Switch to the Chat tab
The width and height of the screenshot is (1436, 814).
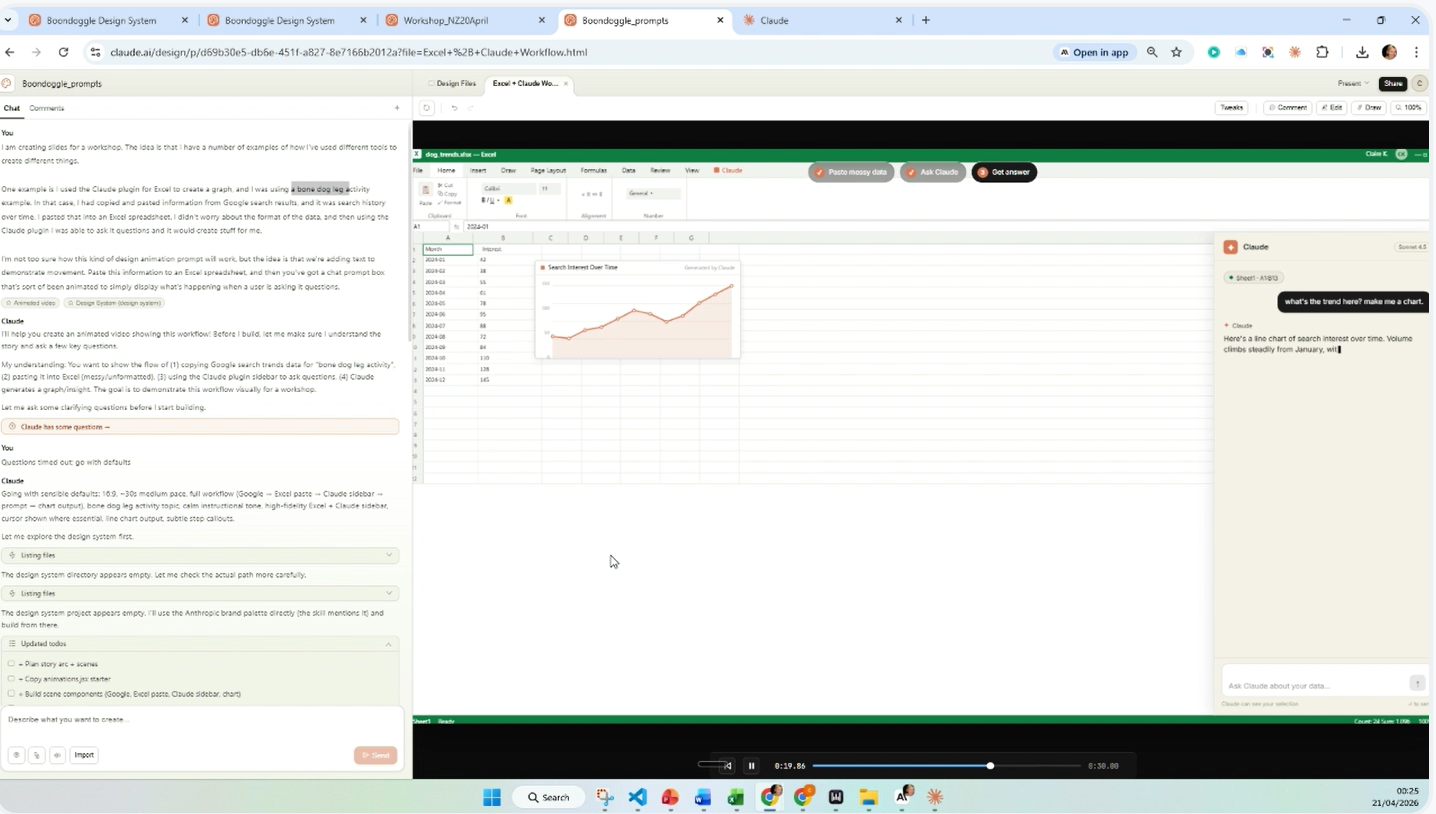(x=12, y=108)
